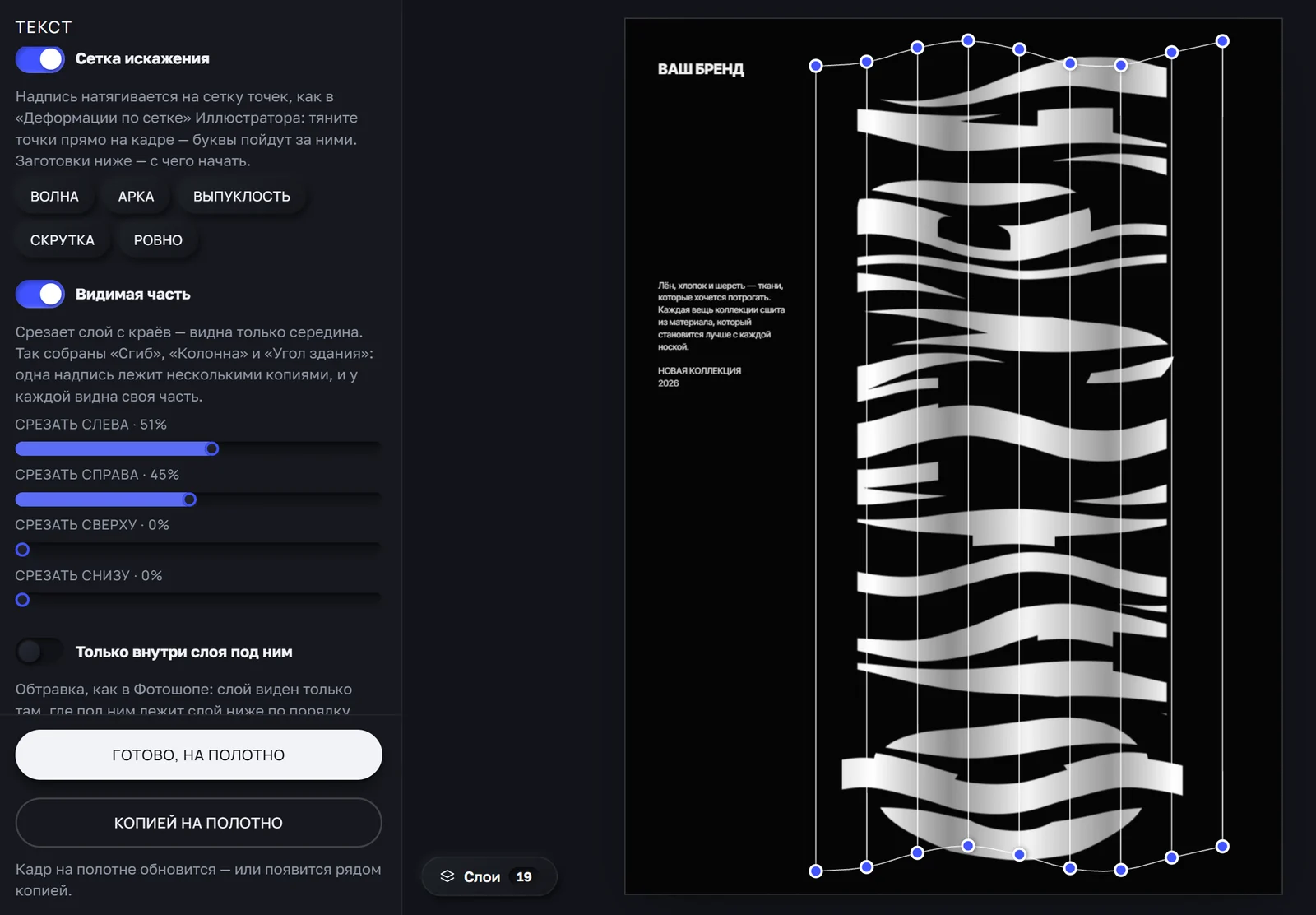The image size is (1316, 915).
Task: Click the layers stack icon beside Слои
Action: click(x=447, y=876)
